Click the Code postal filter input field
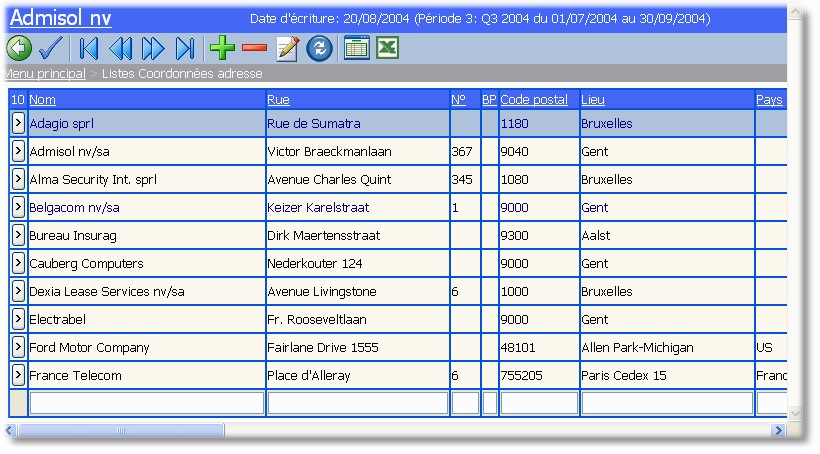Screen dimensions: 820x454 539,403
